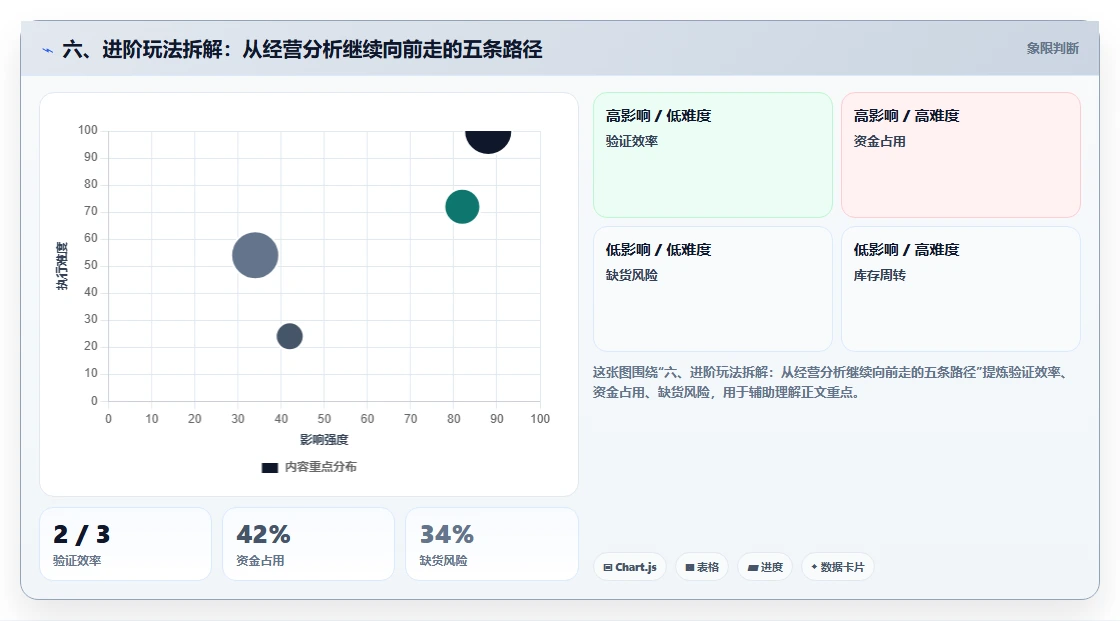Click the black bubble at the chart top
The width and height of the screenshot is (1120, 621).
click(x=488, y=141)
